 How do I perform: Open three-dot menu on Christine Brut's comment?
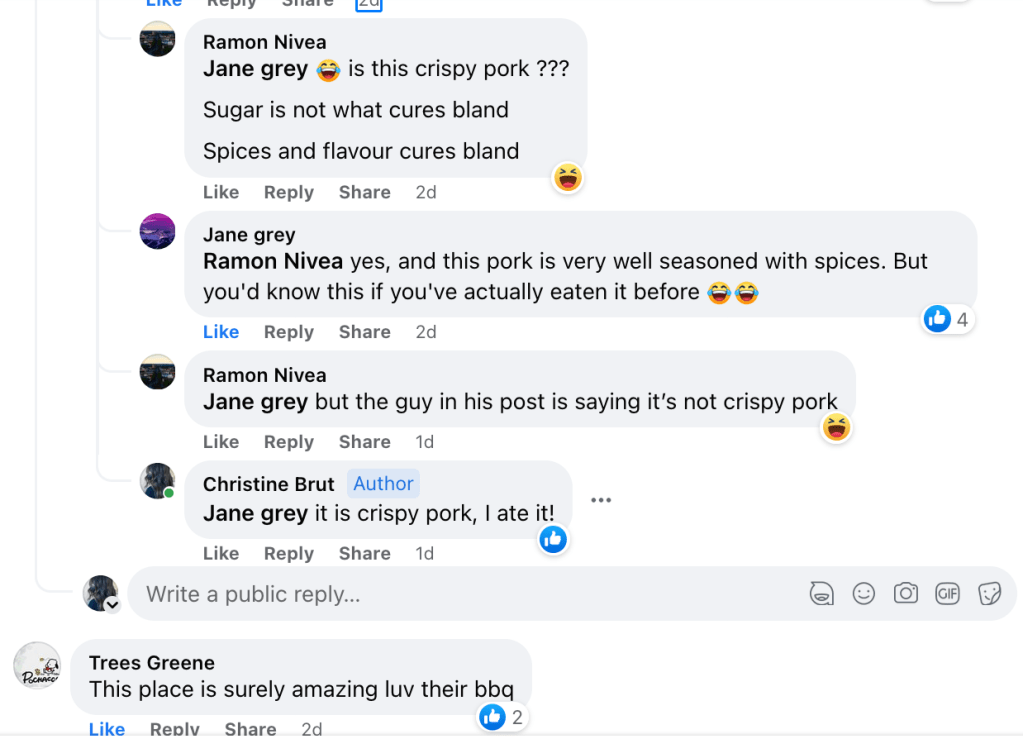tap(601, 500)
